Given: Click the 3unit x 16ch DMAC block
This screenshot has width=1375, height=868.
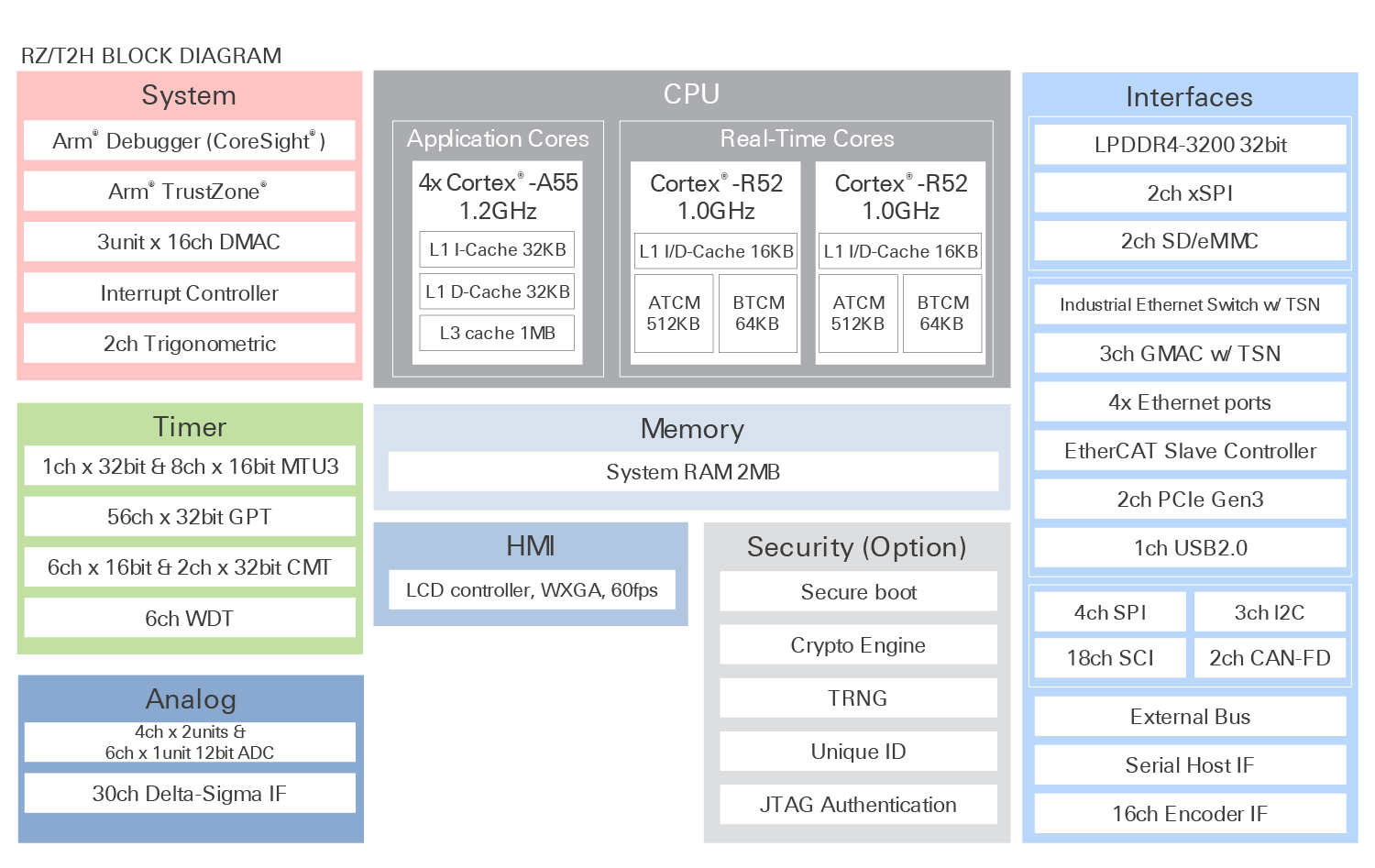Looking at the screenshot, I should [x=189, y=242].
